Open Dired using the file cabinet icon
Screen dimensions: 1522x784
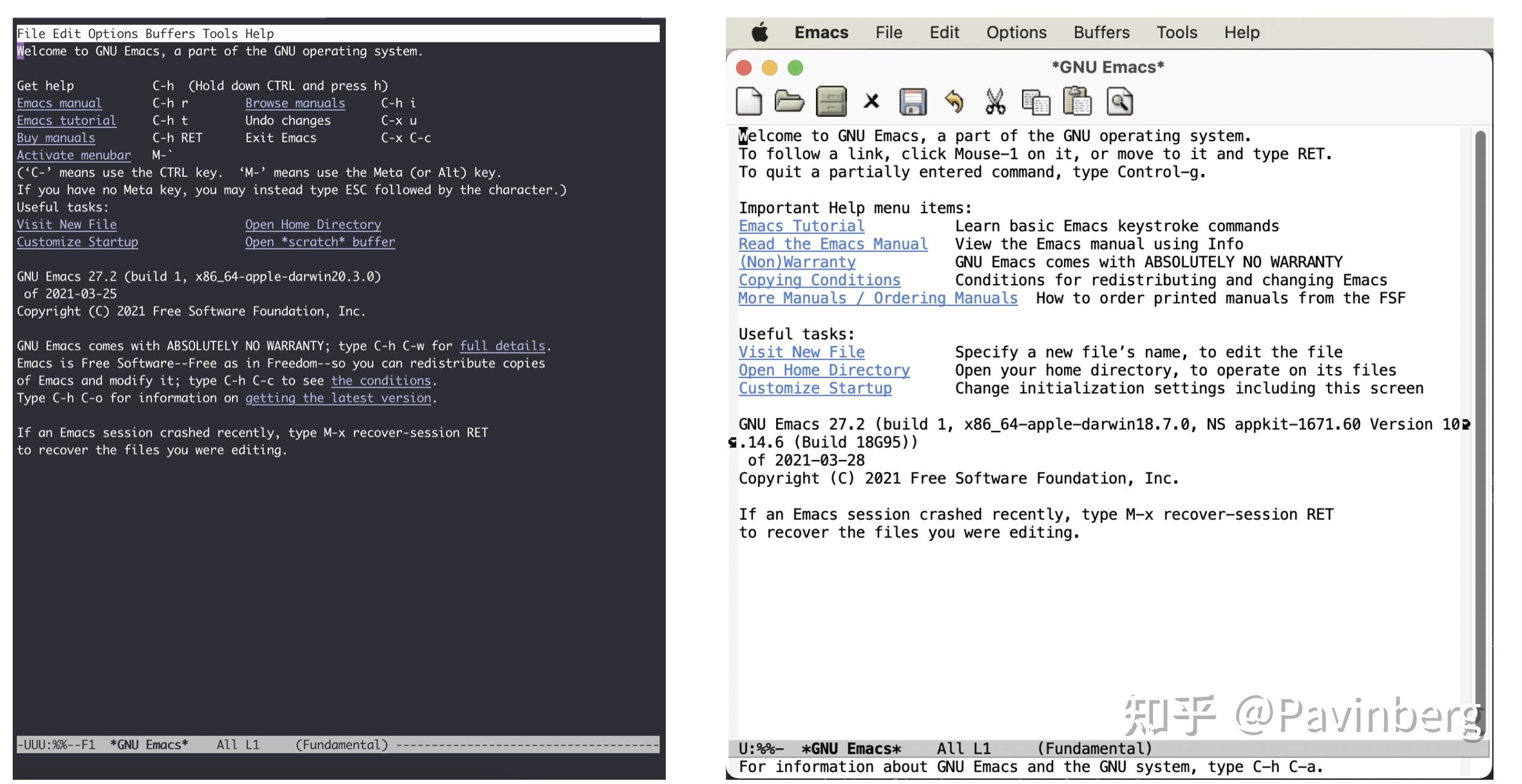pos(831,101)
